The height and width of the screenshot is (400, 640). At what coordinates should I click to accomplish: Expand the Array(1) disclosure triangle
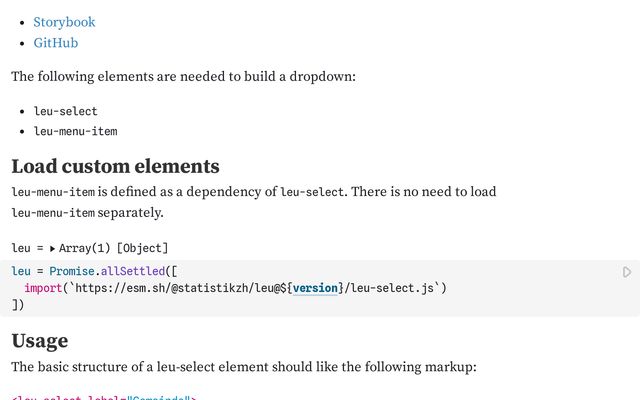tap(52, 249)
